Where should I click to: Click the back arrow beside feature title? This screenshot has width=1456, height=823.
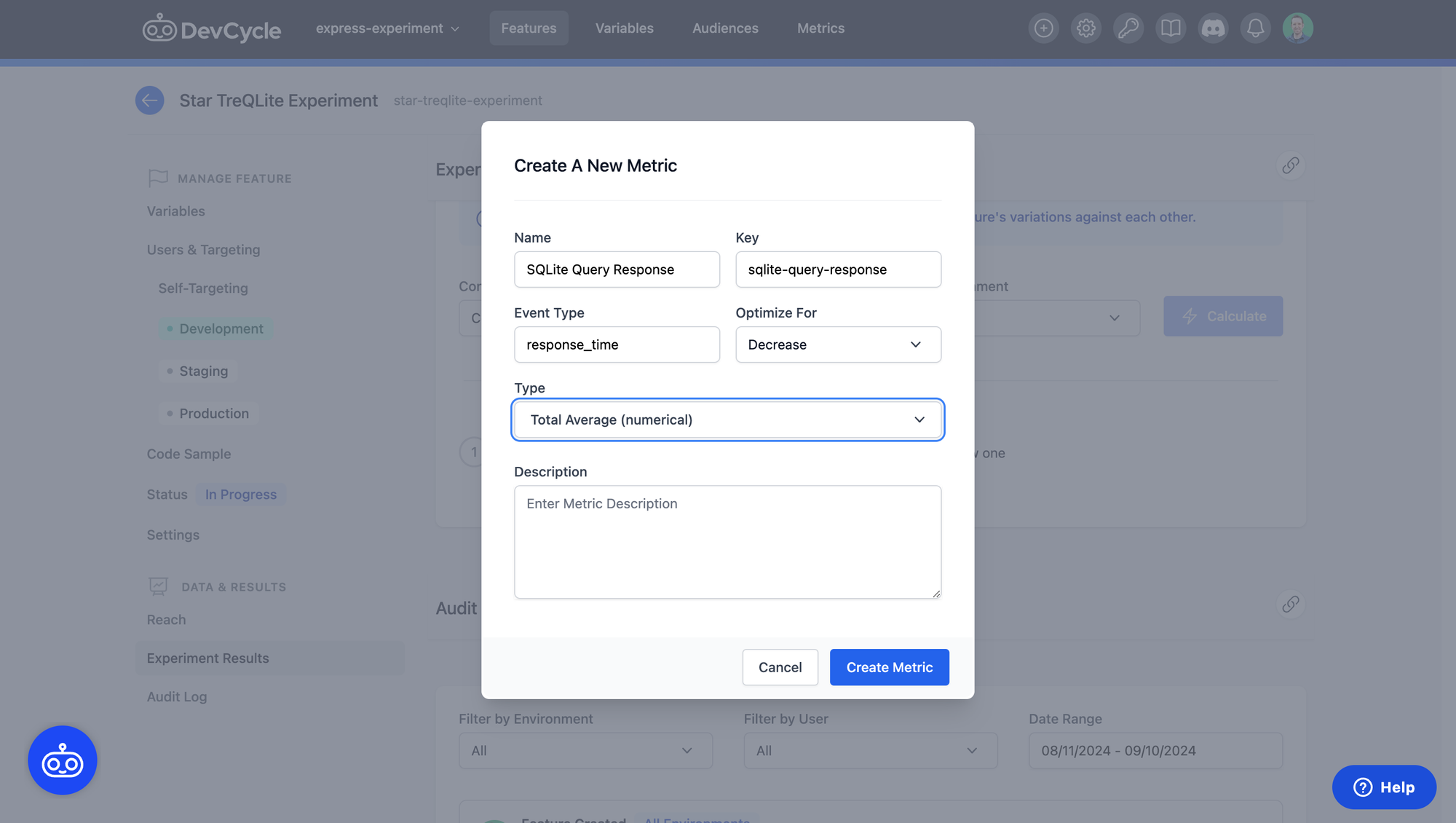pos(150,101)
